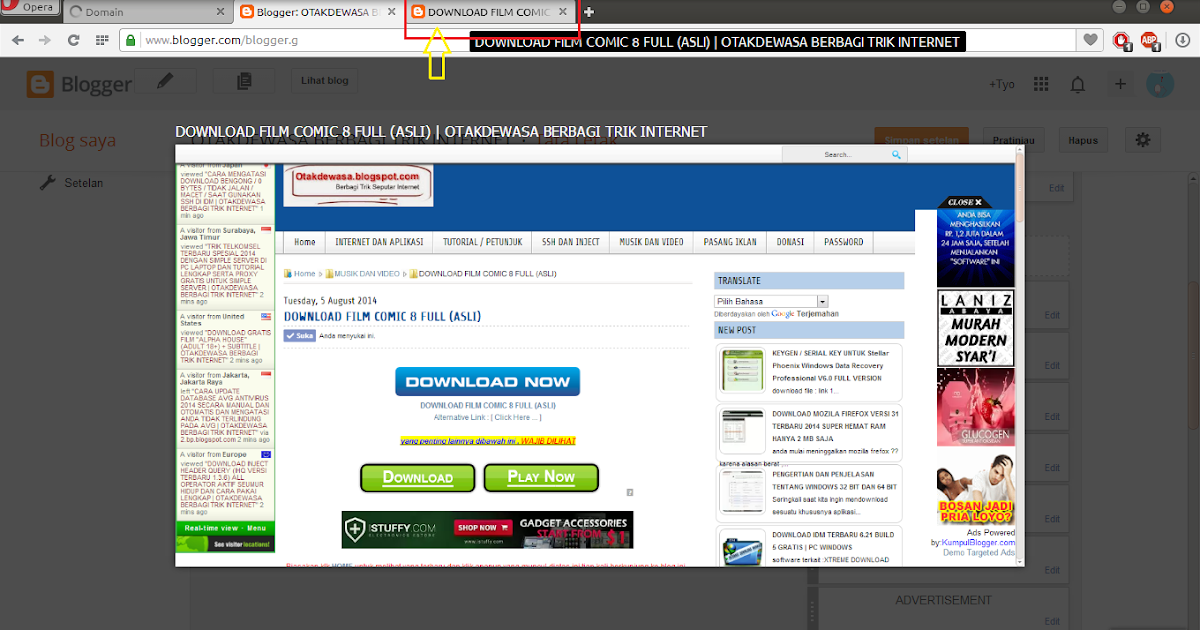Click the Facebook Suka like button
1200x630 pixels.
point(300,336)
